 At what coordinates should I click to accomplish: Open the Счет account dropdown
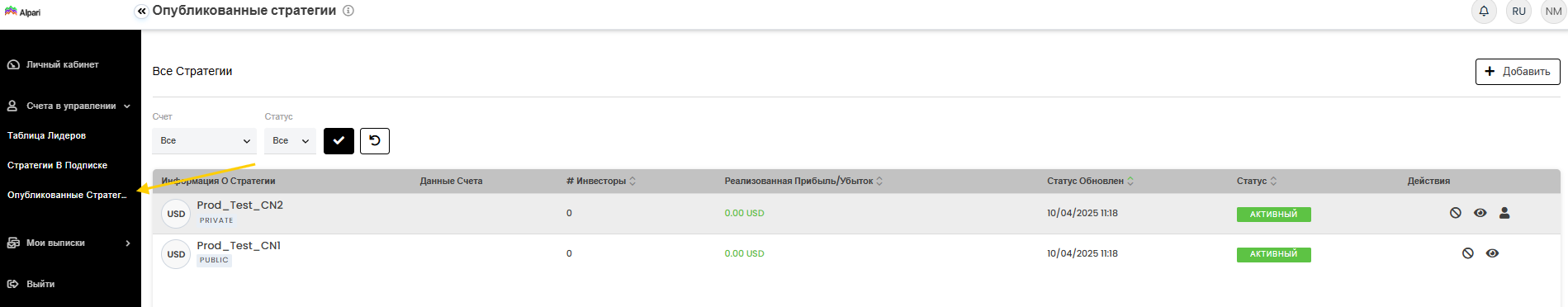204,141
